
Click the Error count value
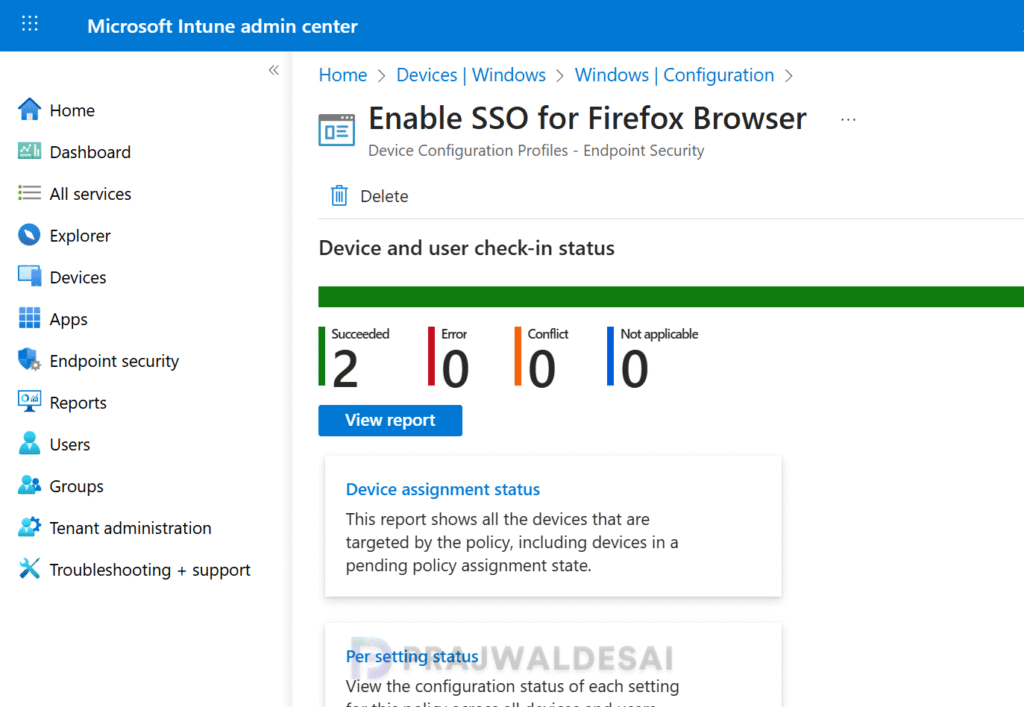click(455, 369)
